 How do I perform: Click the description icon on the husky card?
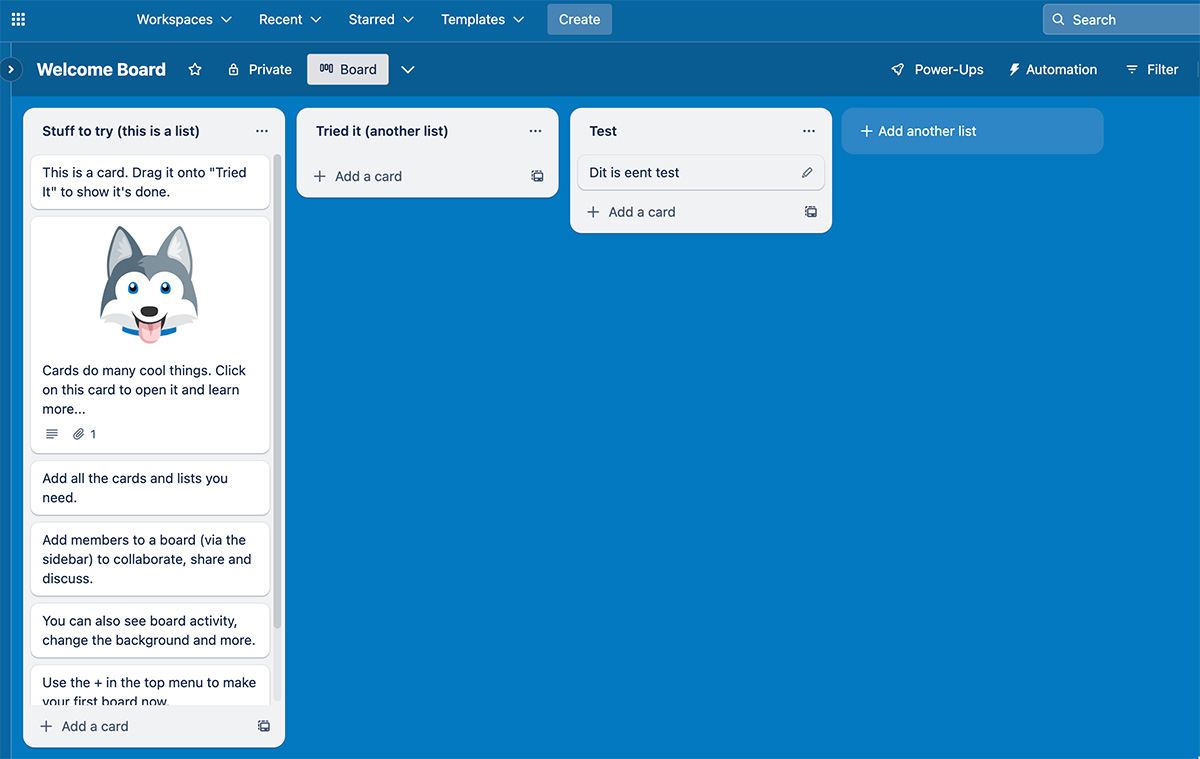click(52, 434)
